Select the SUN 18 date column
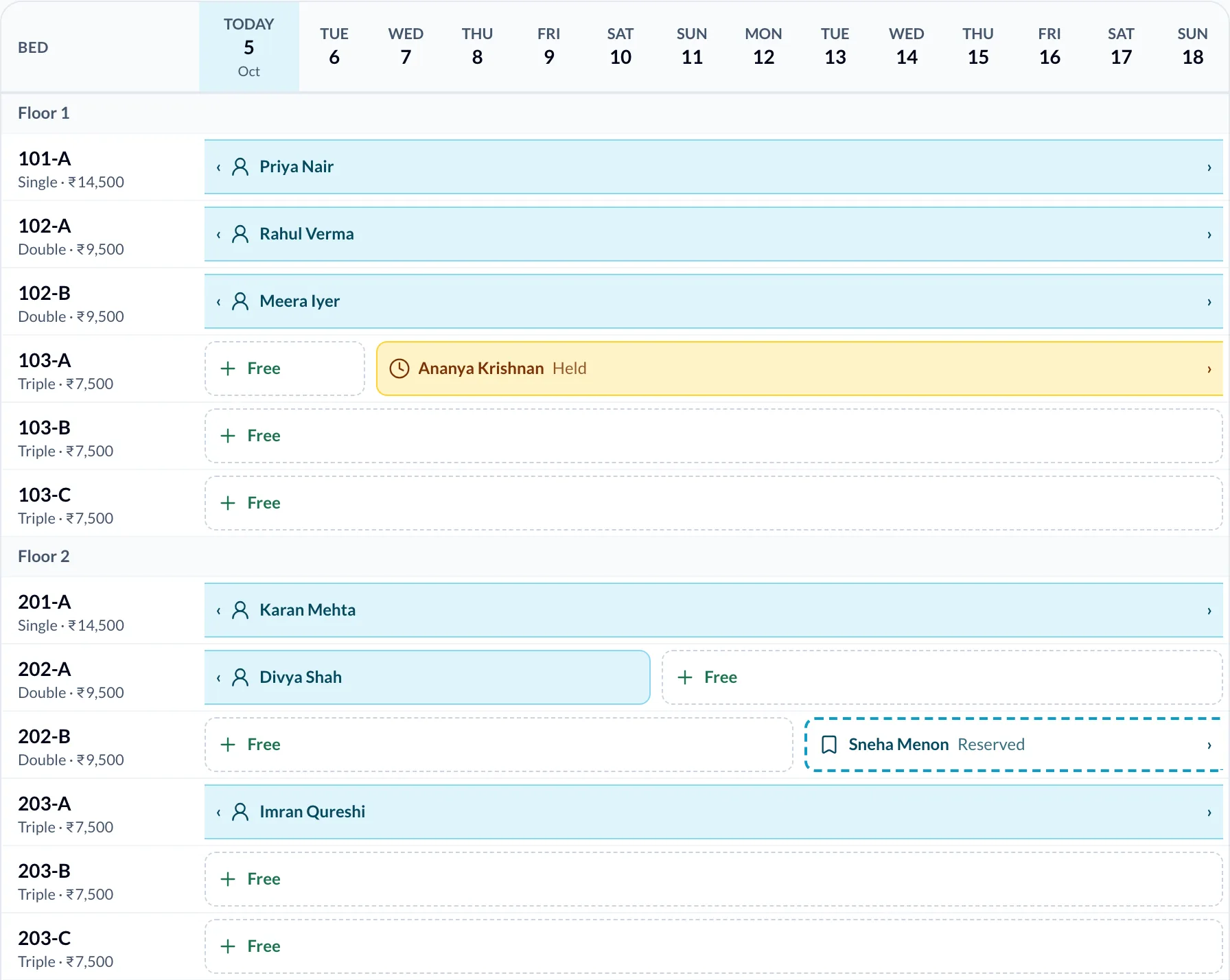1230x980 pixels. tap(1193, 47)
